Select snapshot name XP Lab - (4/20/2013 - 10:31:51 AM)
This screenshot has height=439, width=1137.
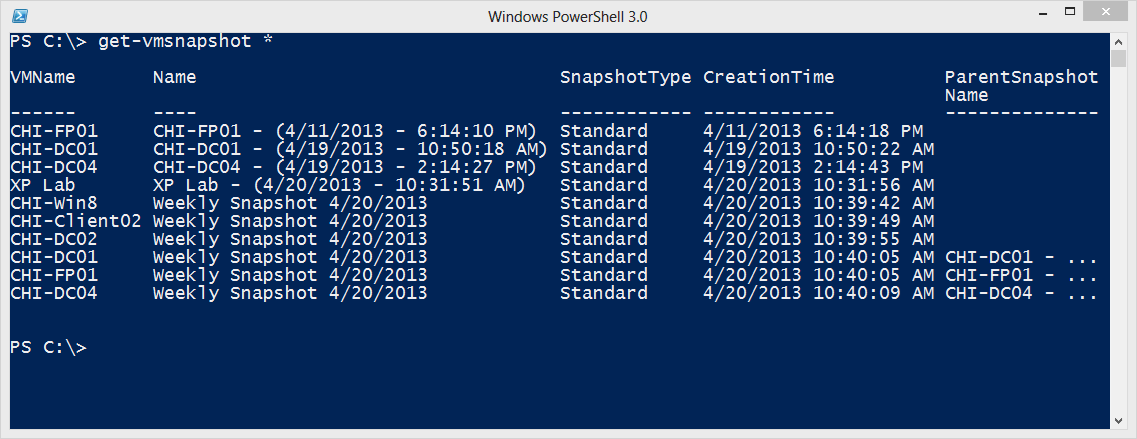click(x=339, y=185)
